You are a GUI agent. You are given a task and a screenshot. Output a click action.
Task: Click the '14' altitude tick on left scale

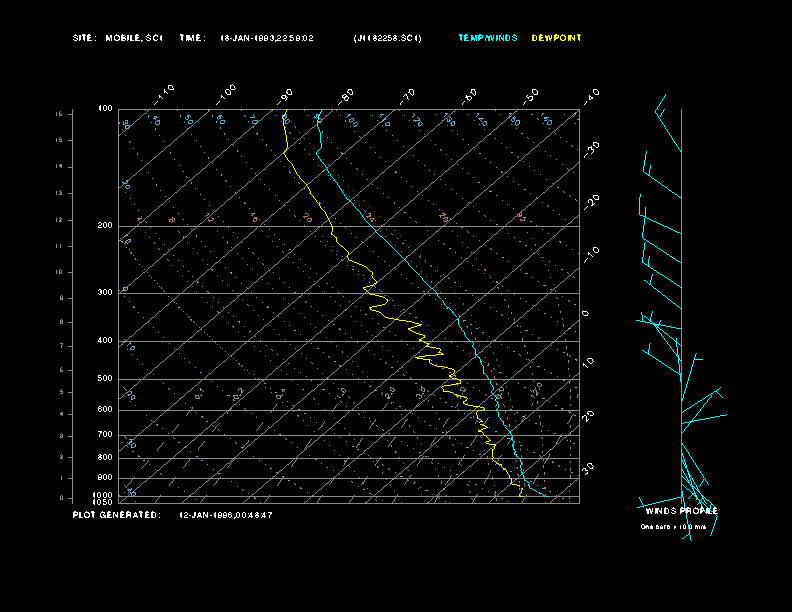click(x=59, y=166)
